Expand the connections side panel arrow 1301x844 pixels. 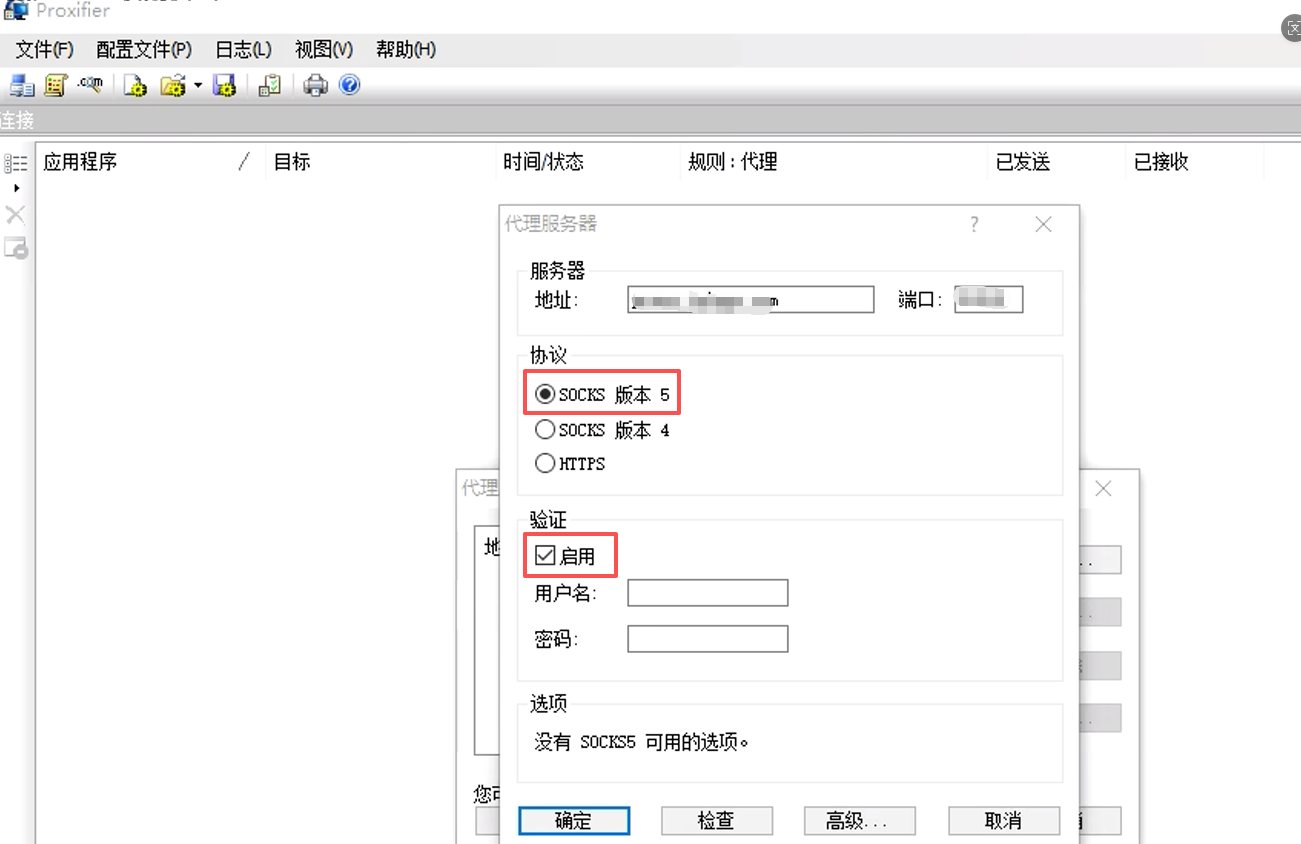(x=16, y=188)
